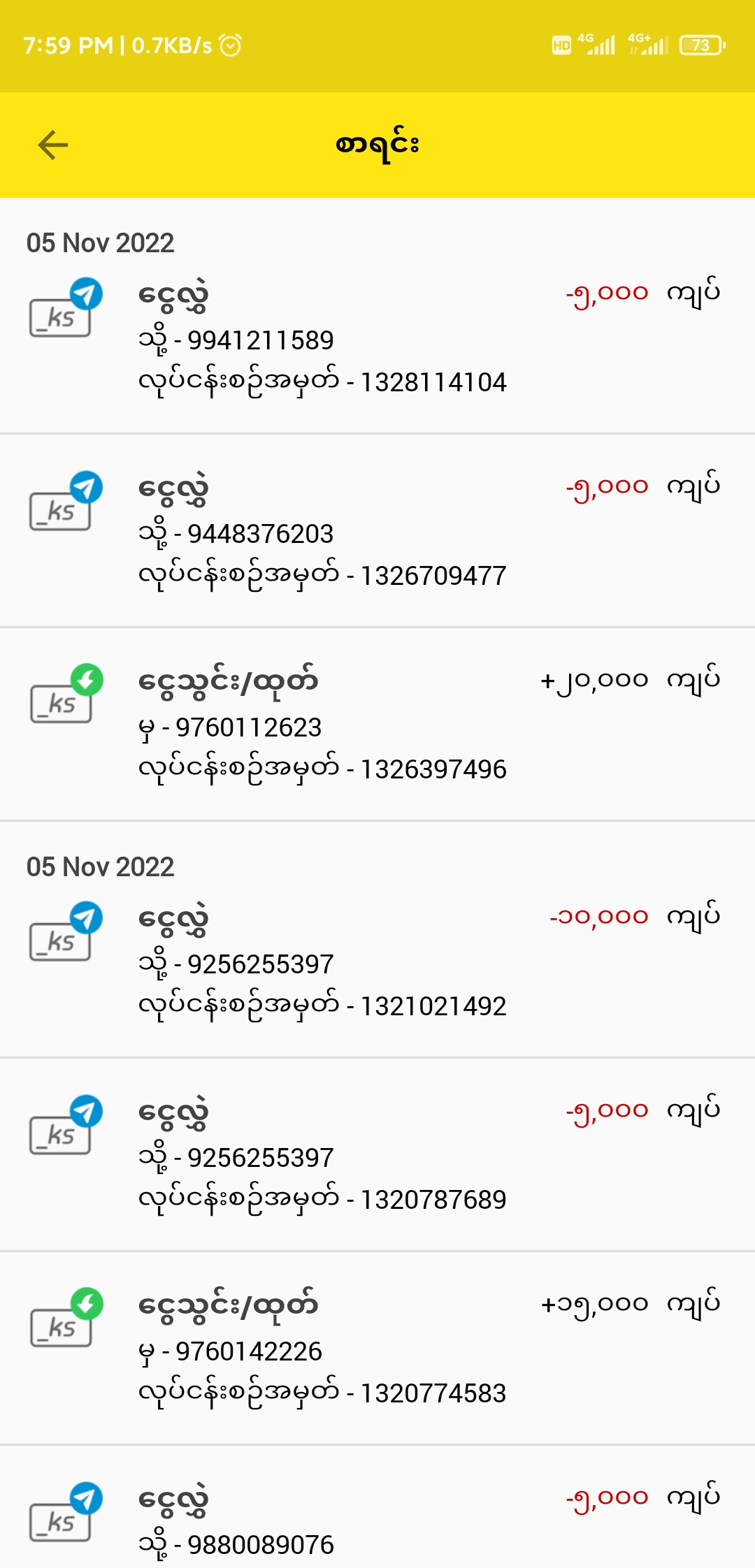Tap the battery indicator showing 73

(x=702, y=45)
